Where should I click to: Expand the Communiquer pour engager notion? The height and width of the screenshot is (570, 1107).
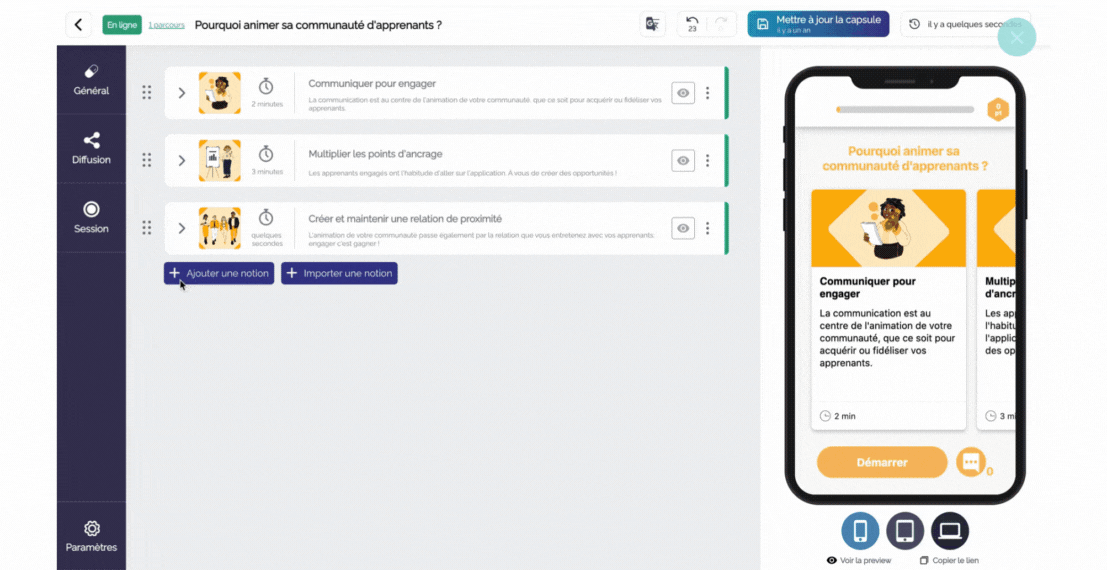(x=182, y=93)
